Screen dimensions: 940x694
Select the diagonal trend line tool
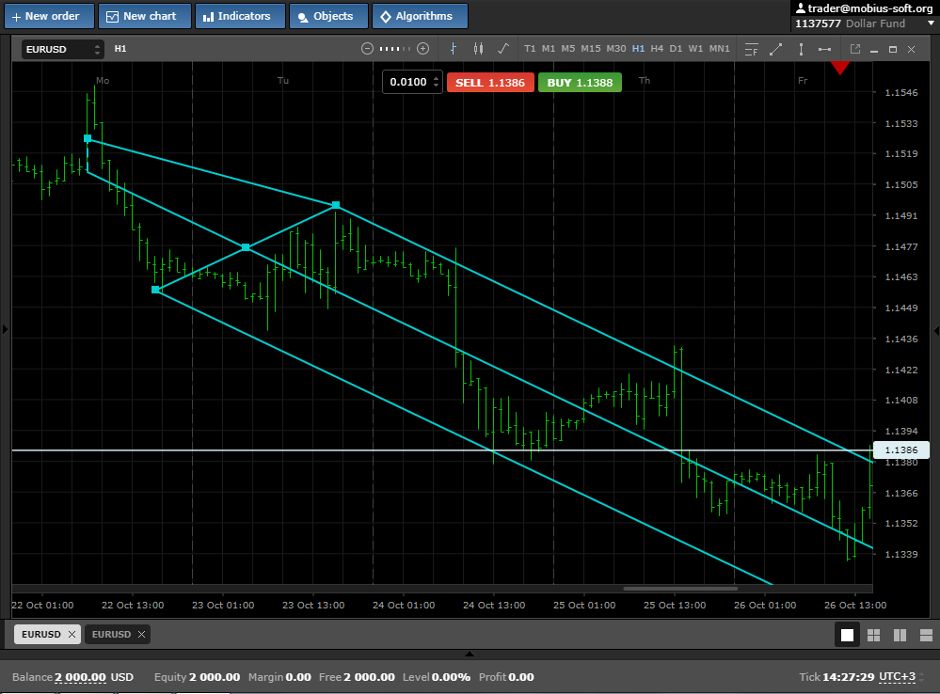click(x=776, y=48)
